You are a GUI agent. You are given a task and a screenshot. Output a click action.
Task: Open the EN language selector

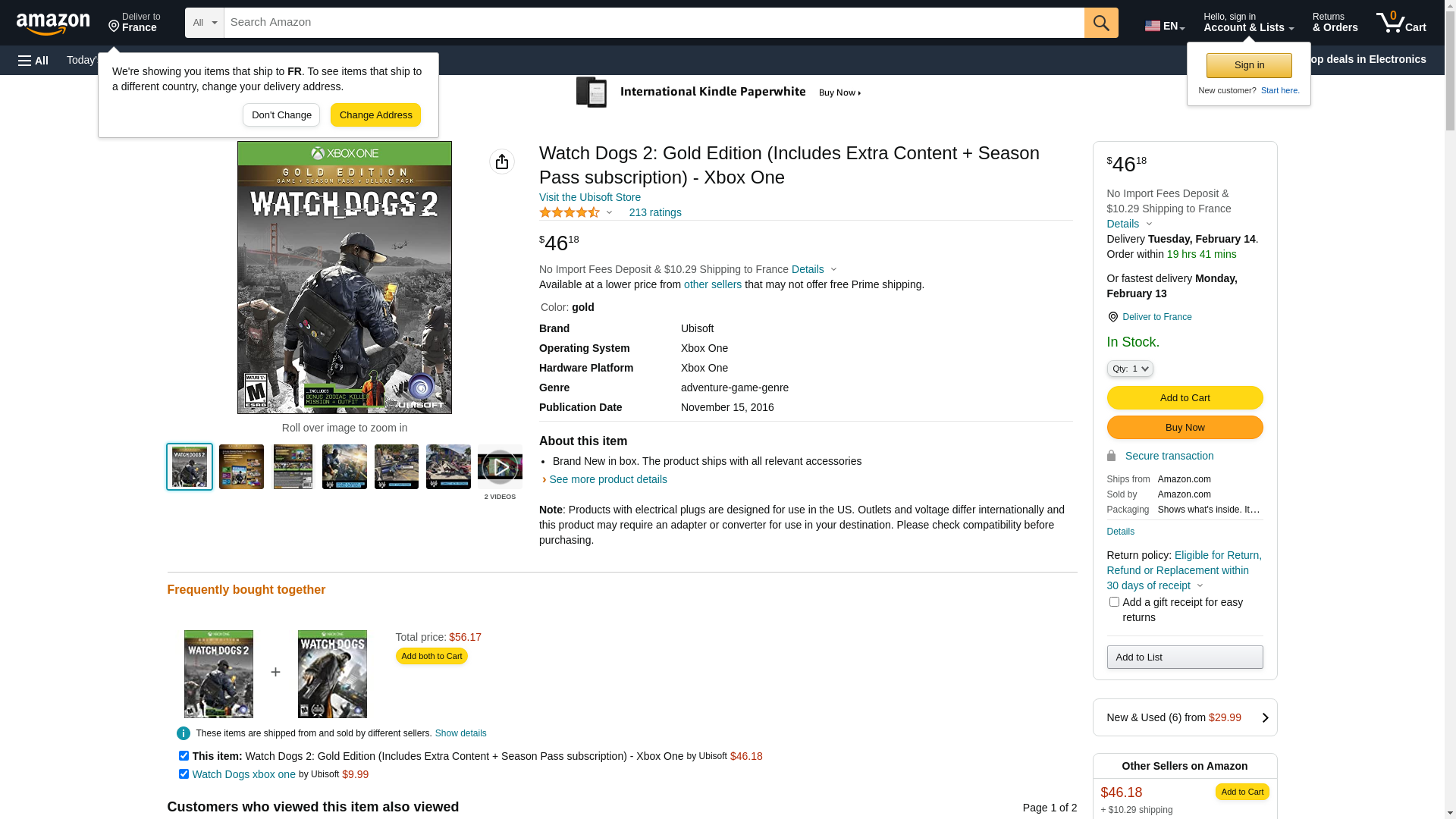1165,26
